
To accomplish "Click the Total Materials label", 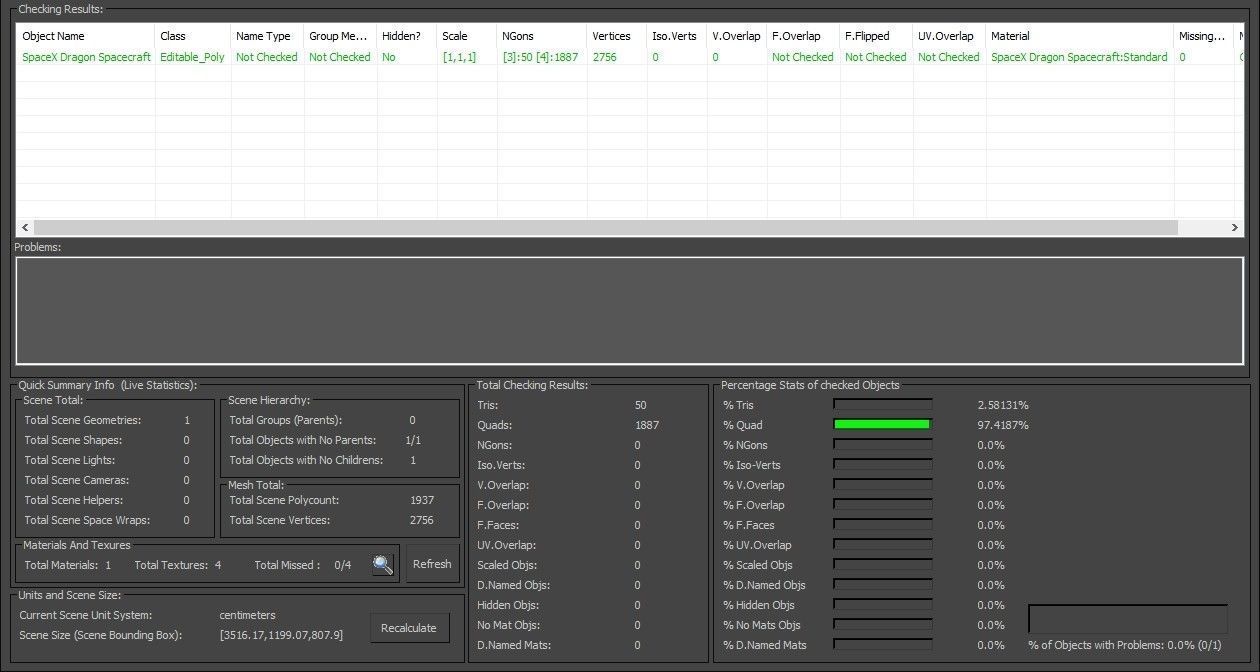I will (61, 565).
